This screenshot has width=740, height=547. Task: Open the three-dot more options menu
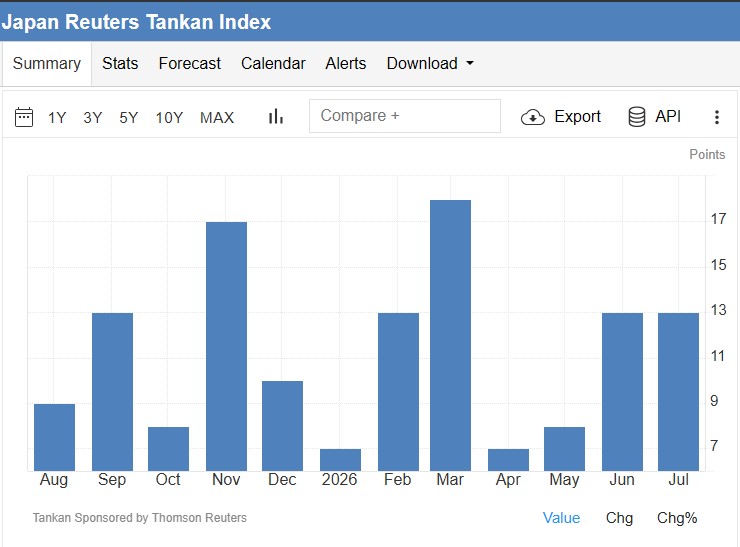click(x=716, y=117)
